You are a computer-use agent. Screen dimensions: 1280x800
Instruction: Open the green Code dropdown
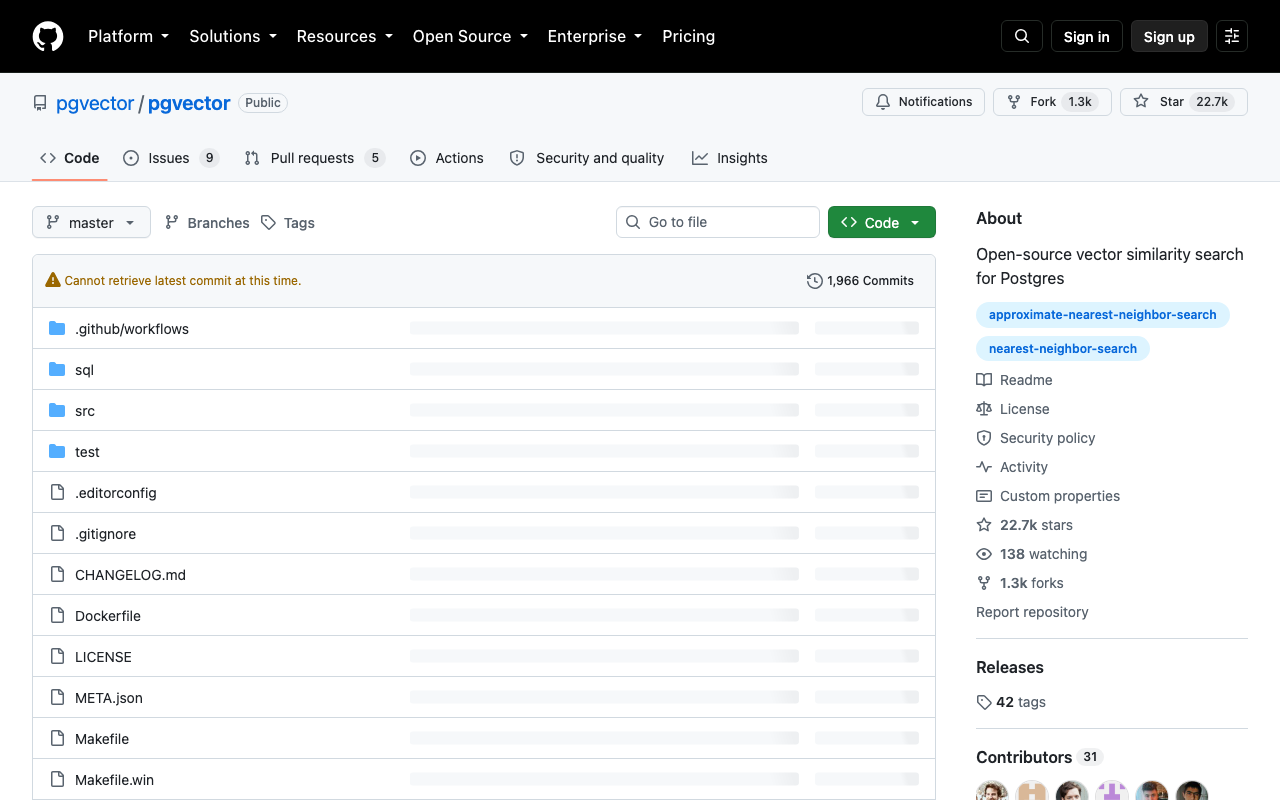[882, 222]
